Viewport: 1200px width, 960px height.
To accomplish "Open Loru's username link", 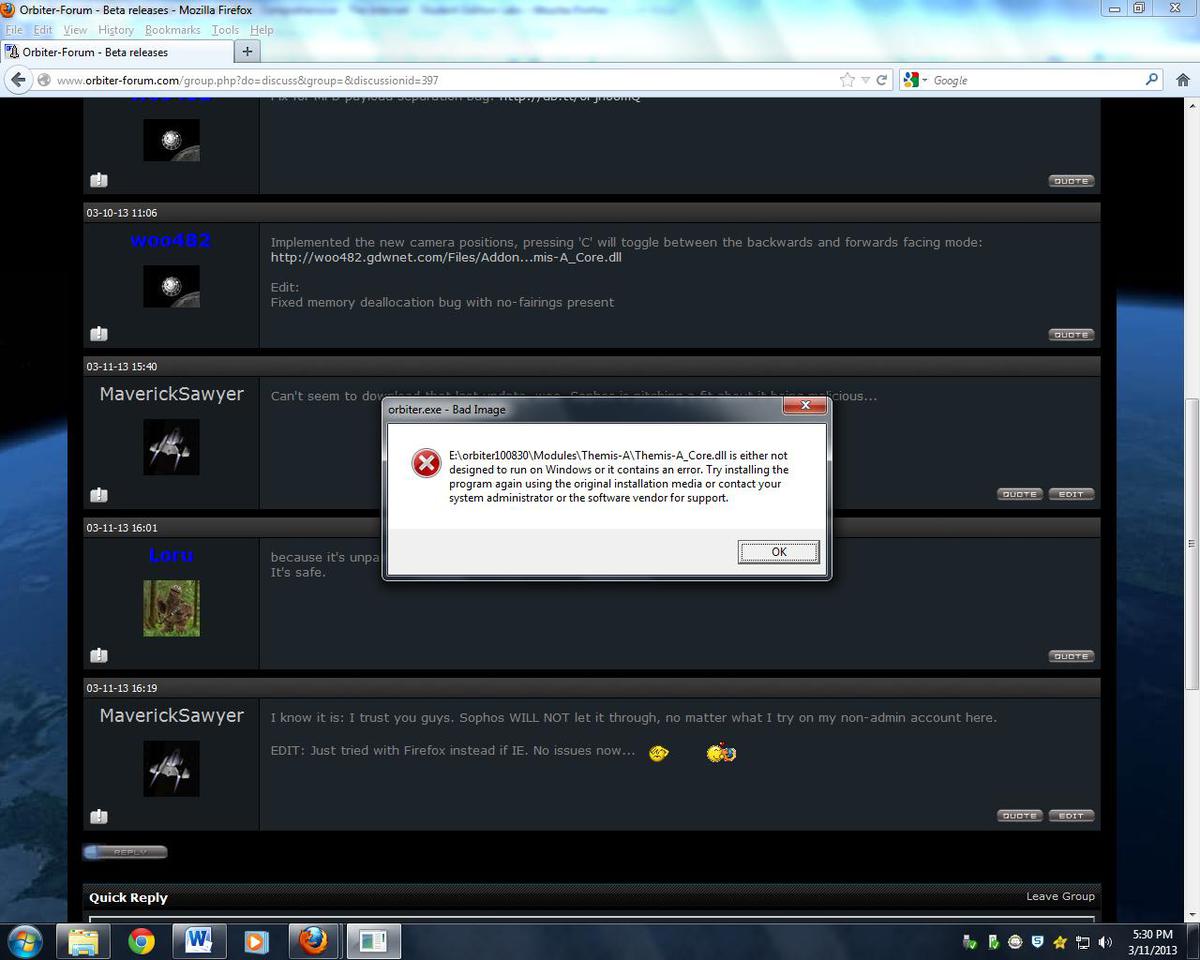I will (x=170, y=555).
